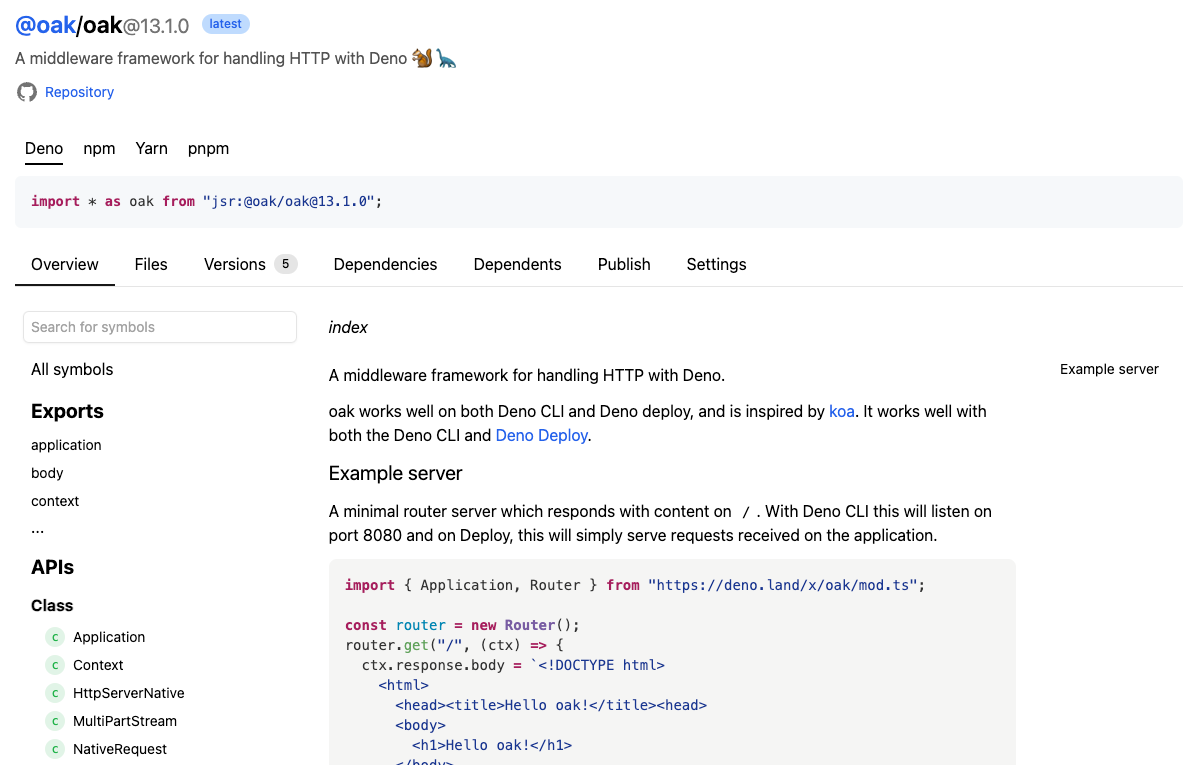
Task: Switch to the Yarn install tab
Action: [151, 148]
